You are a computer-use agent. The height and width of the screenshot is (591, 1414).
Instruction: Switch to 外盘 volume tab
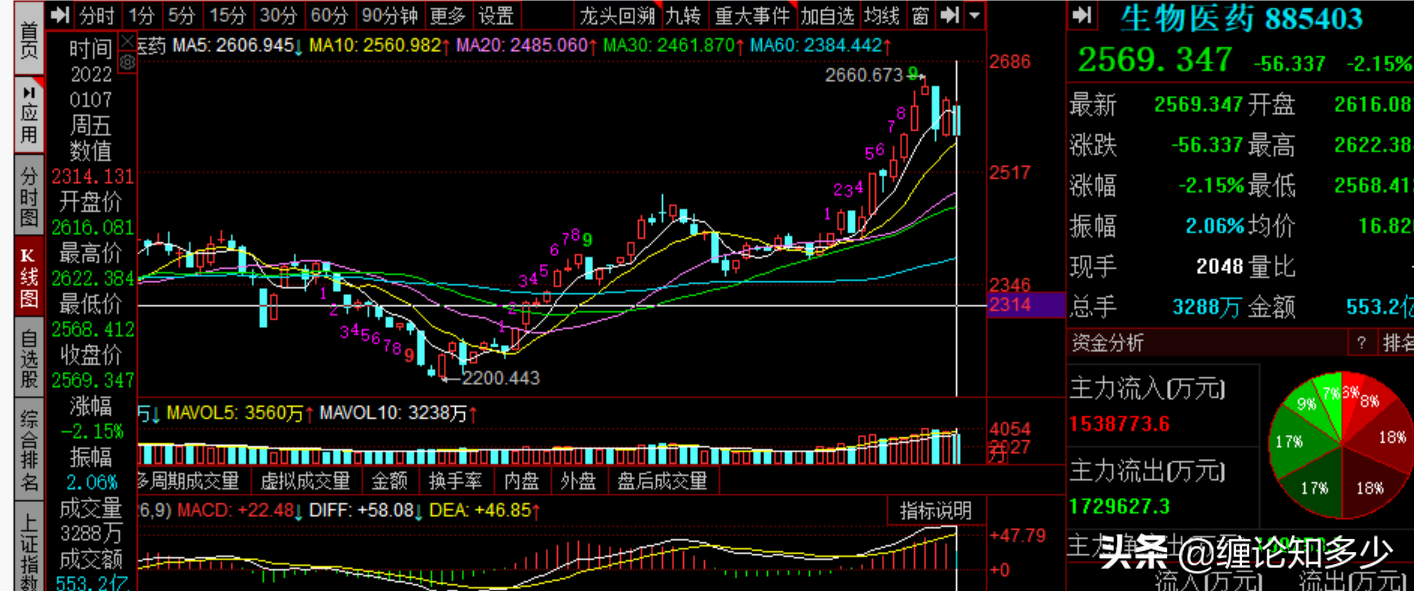tap(578, 481)
